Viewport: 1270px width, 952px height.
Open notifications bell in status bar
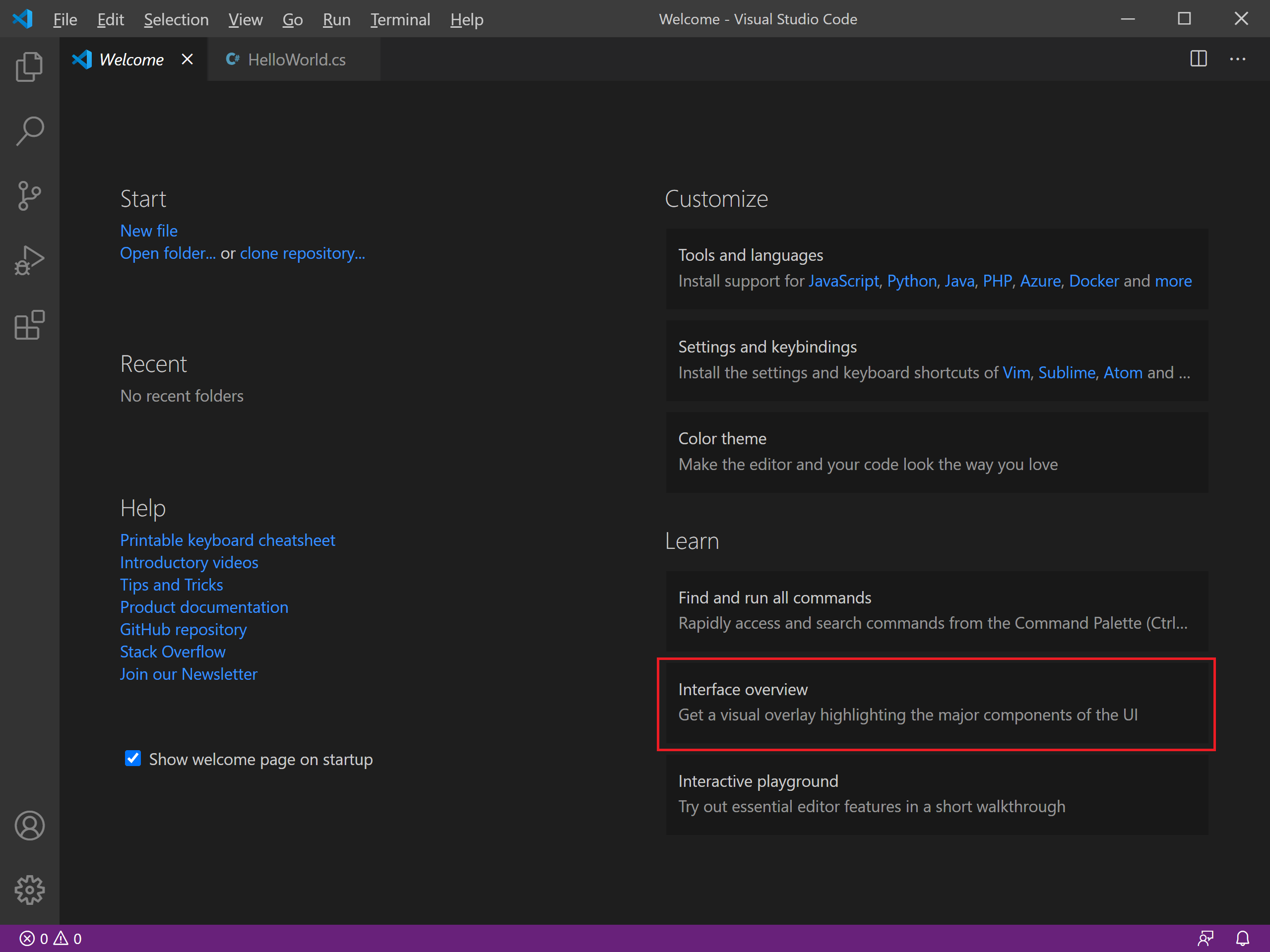click(x=1242, y=938)
